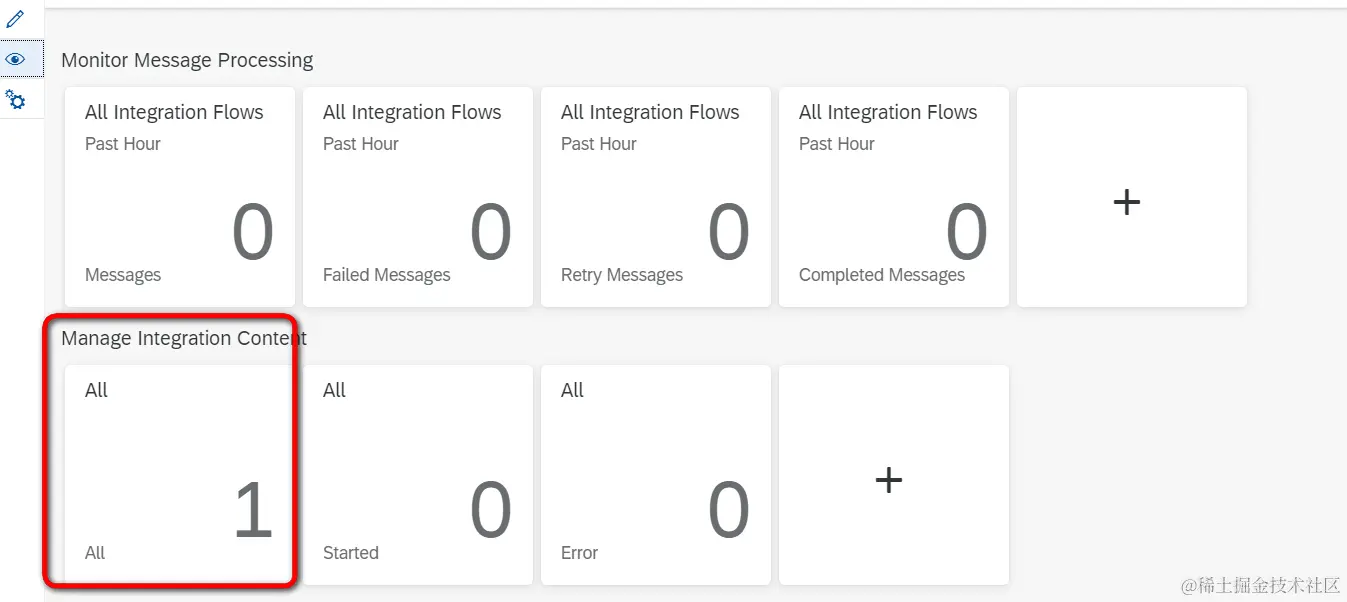Screen dimensions: 1347x602
Task: Click the Monitor Message Processing section heading
Action: pos(187,61)
